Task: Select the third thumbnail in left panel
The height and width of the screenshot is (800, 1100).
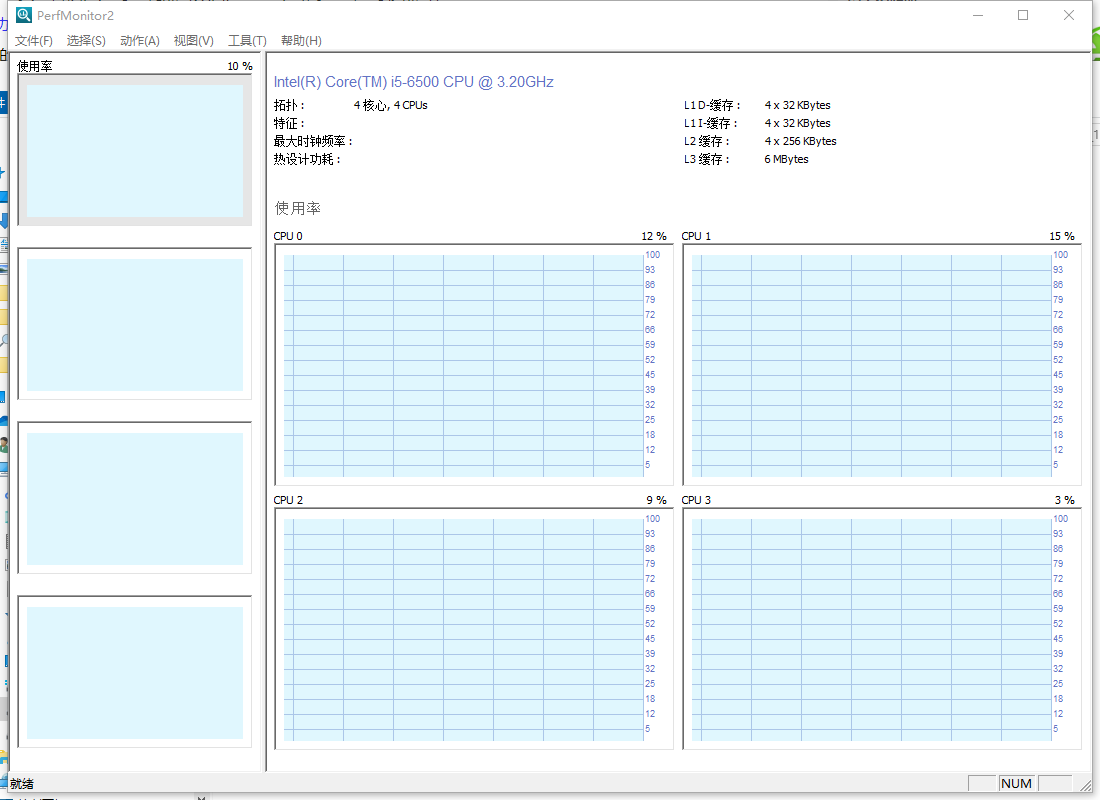Action: 135,498
